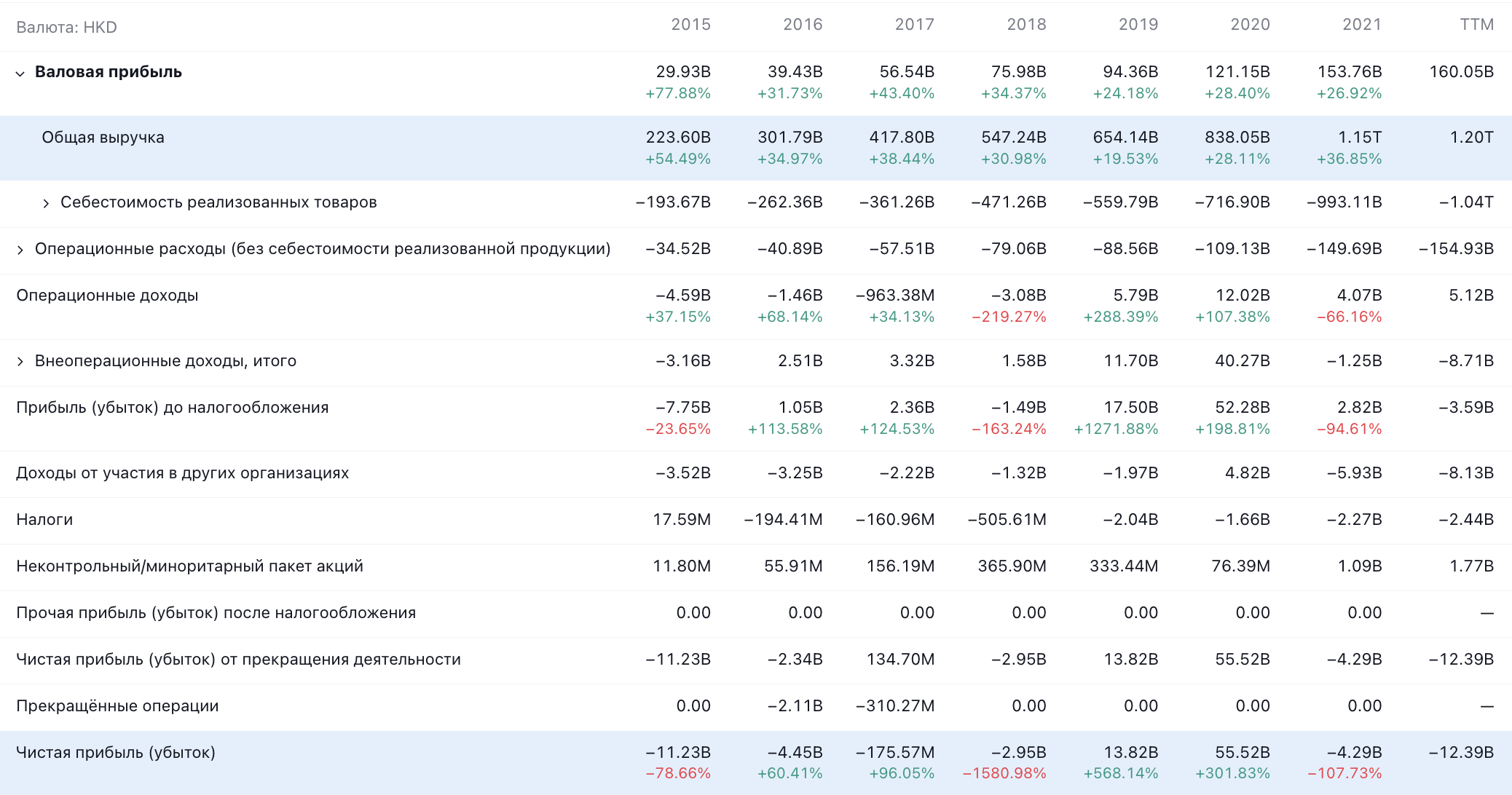Click the Операционные доходы row label

[107, 296]
